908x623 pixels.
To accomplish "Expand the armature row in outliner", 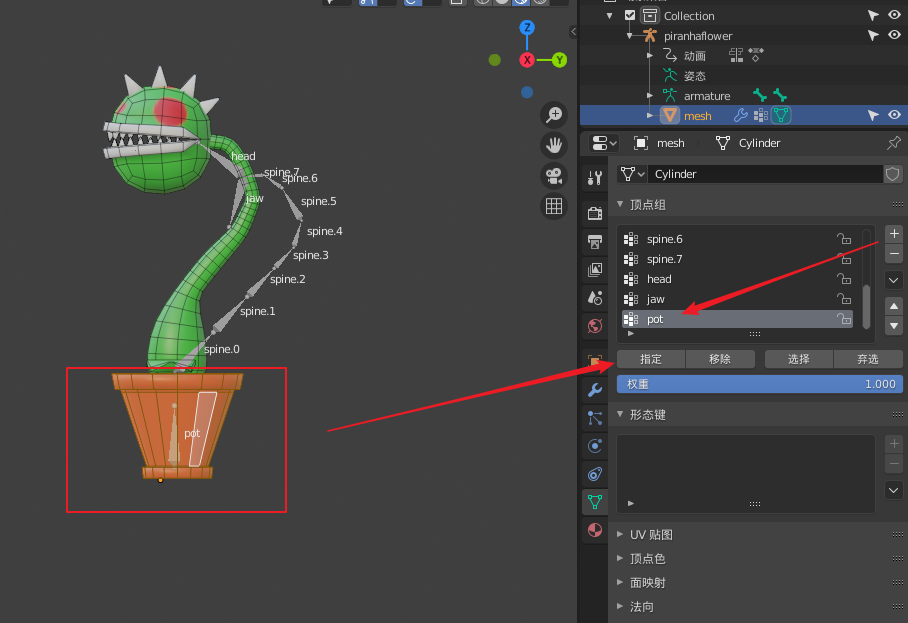I will 650,96.
